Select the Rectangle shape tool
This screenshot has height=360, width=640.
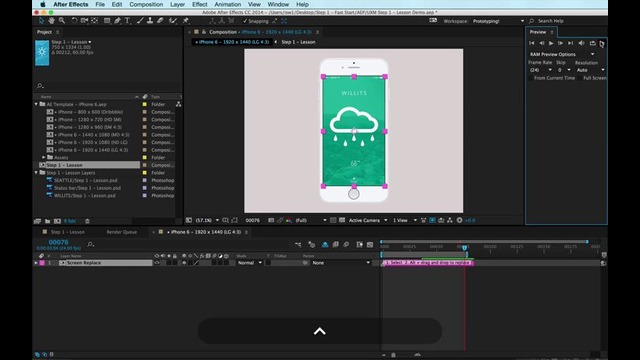pos(107,21)
